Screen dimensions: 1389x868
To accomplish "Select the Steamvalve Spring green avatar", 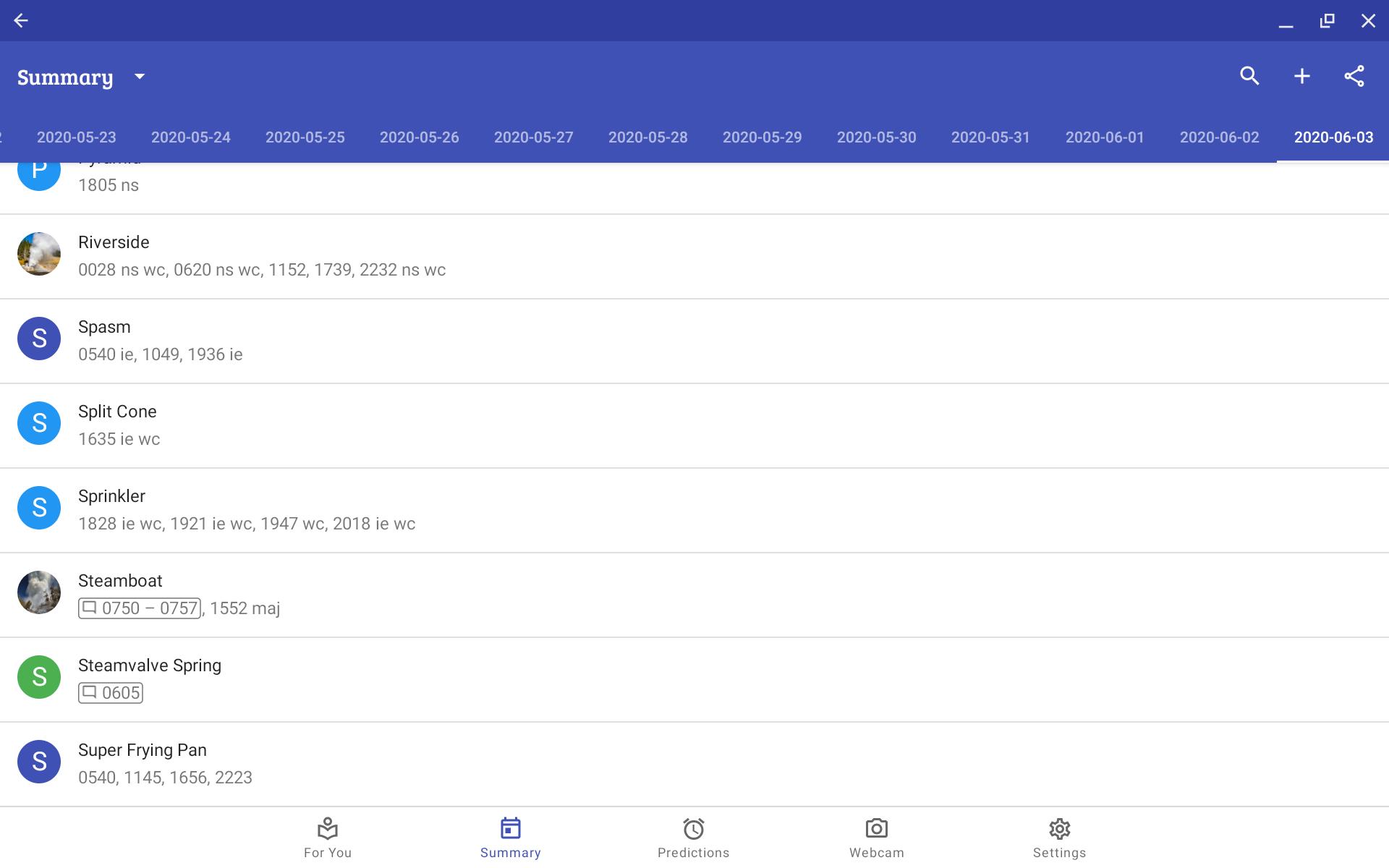I will [39, 677].
